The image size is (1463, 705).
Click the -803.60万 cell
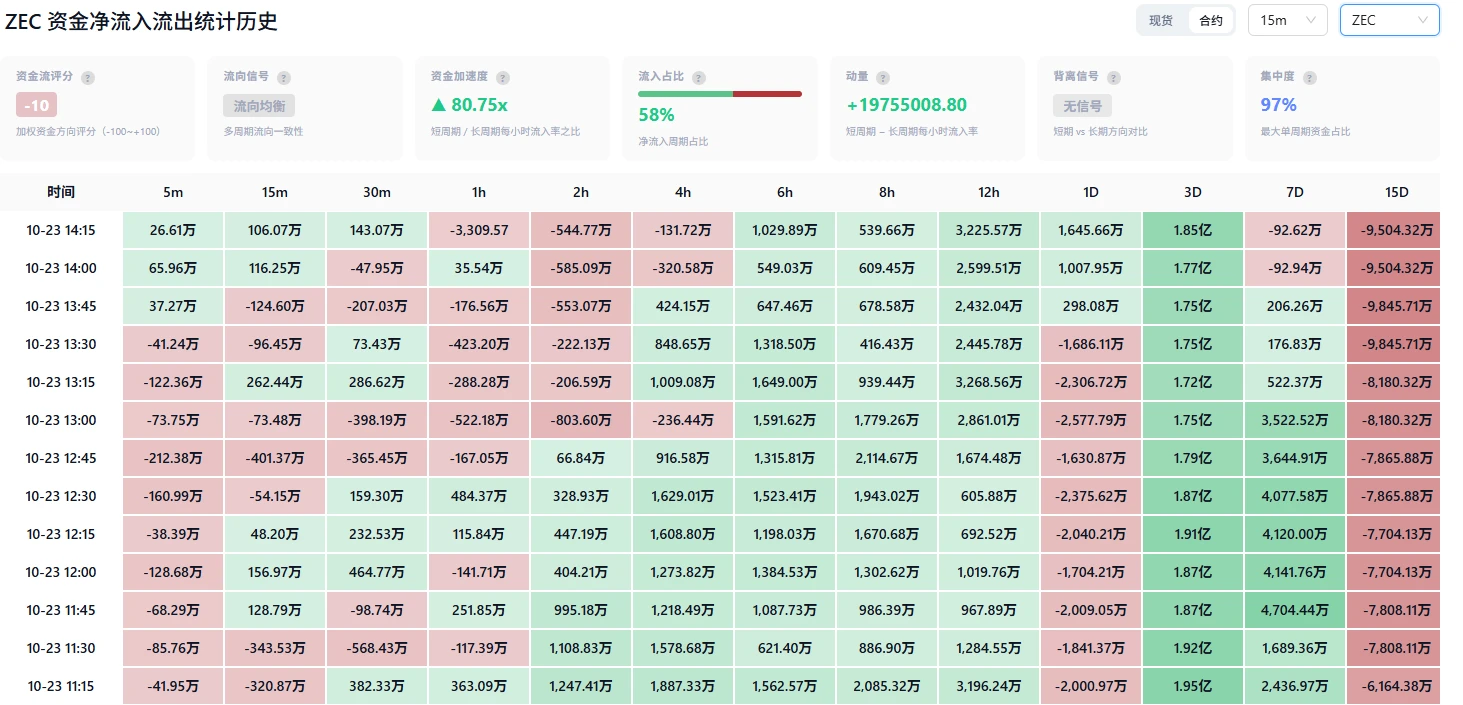(581, 420)
